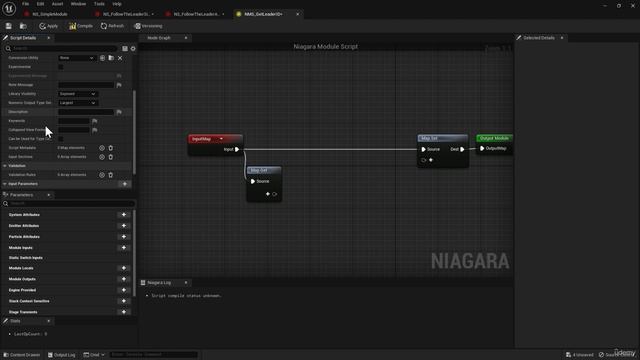Open the InputMap node dropdown arrow
The image size is (640, 360).
click(x=221, y=139)
